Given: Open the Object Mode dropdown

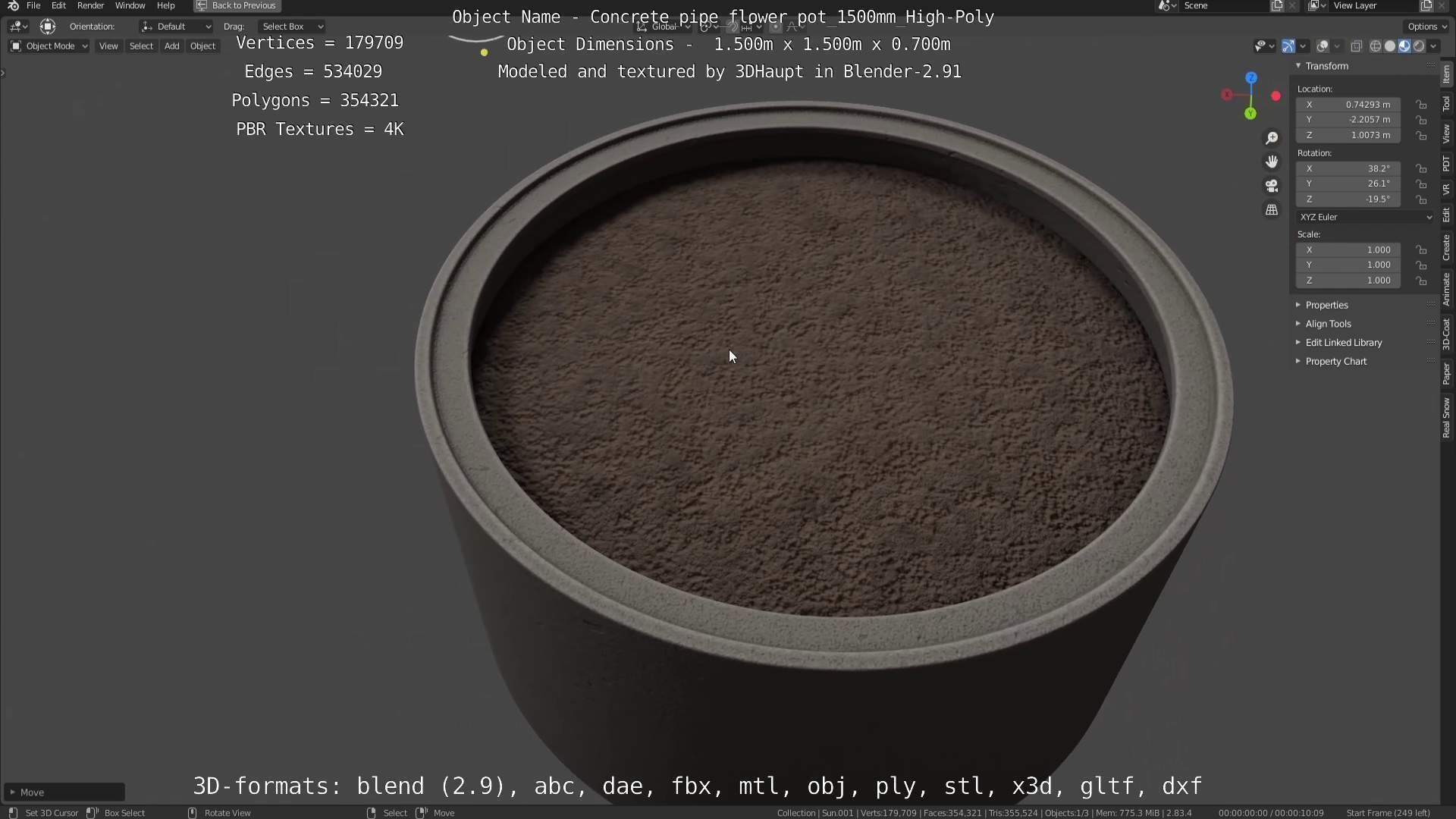Looking at the screenshot, I should (x=49, y=46).
